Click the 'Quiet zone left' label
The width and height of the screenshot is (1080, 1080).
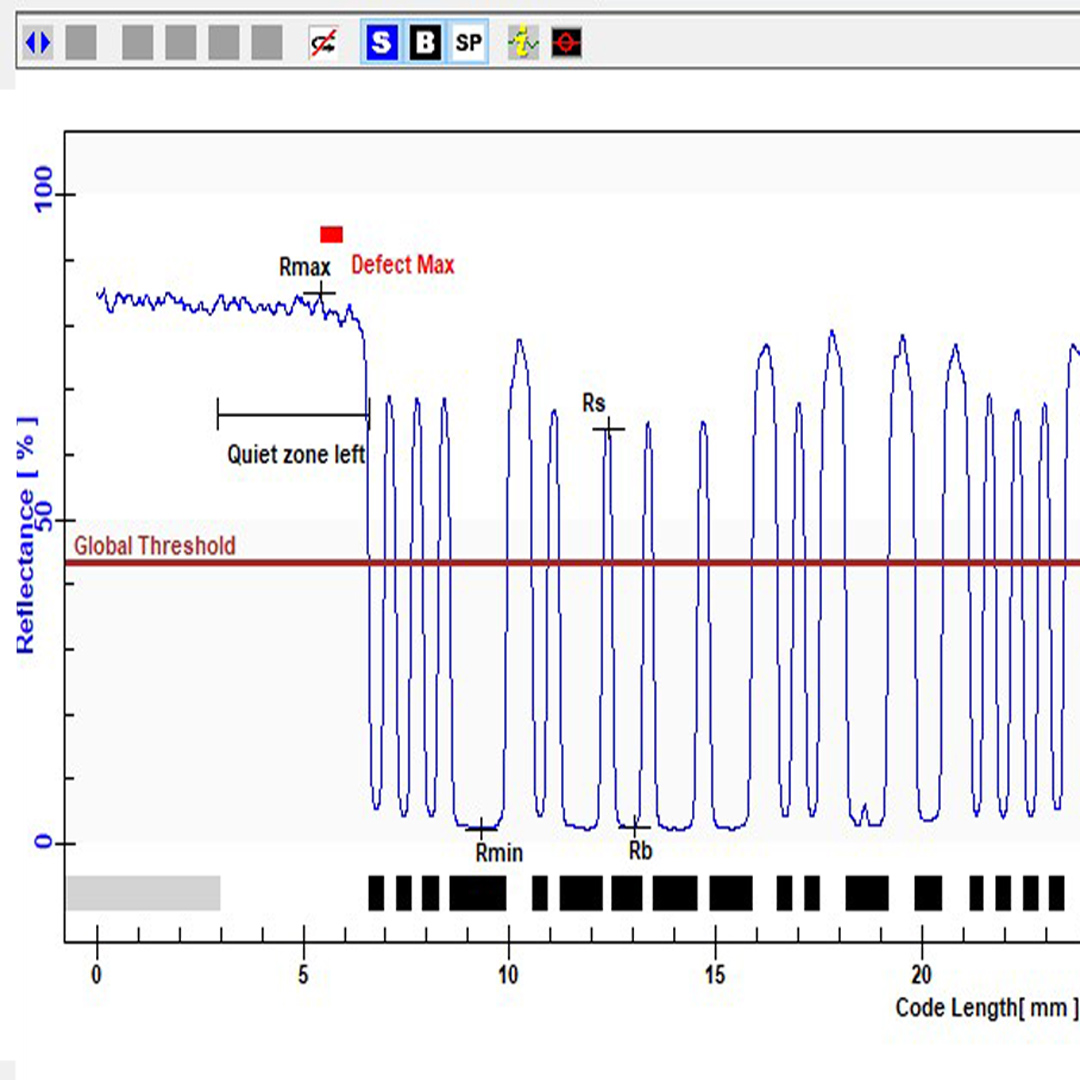pos(296,455)
